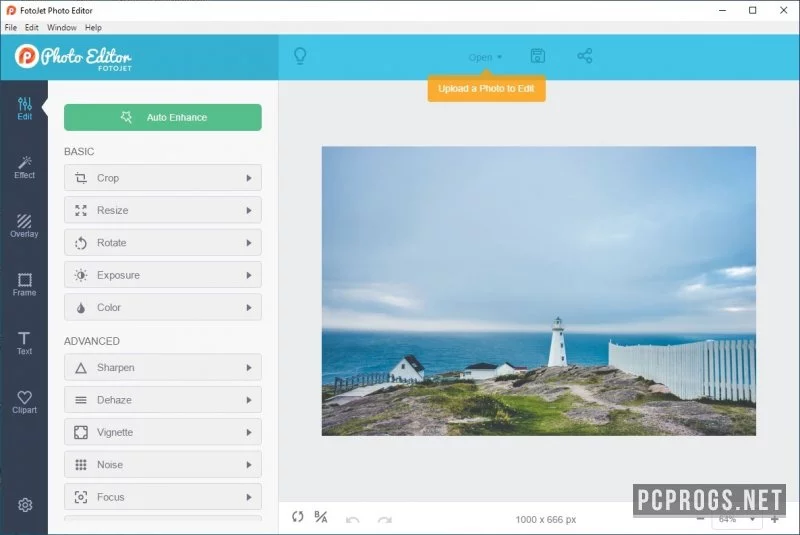Expand the Focus options arrow
This screenshot has height=535, width=800.
[x=249, y=497]
